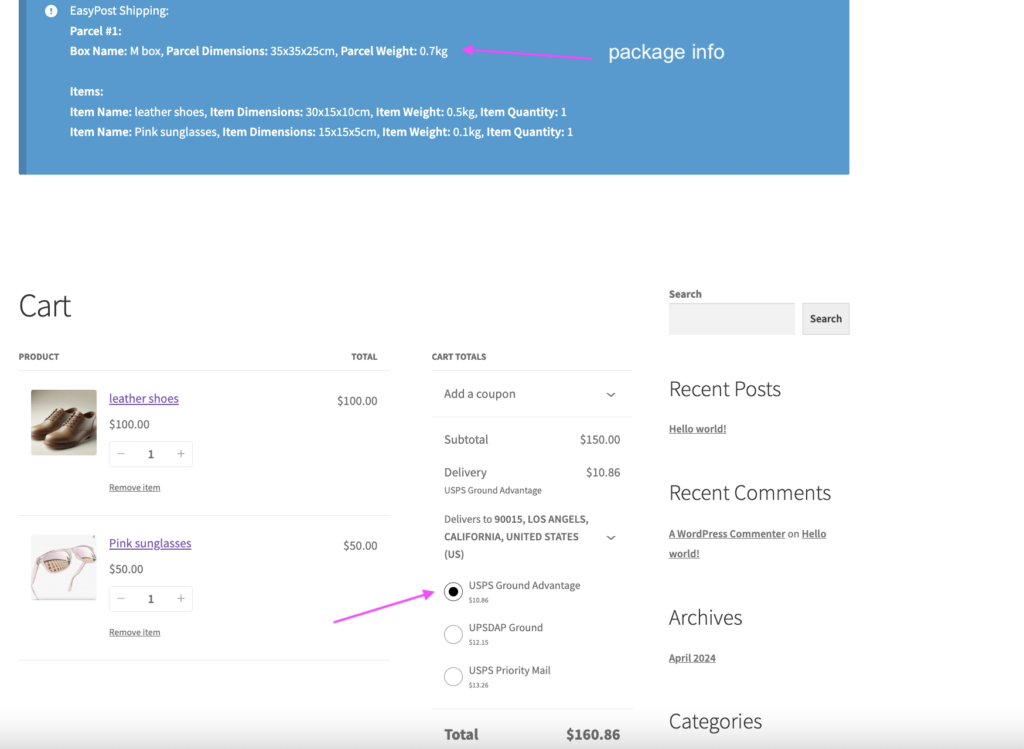Increase leather shoes quantity with plus
This screenshot has height=749, width=1024.
click(x=181, y=454)
